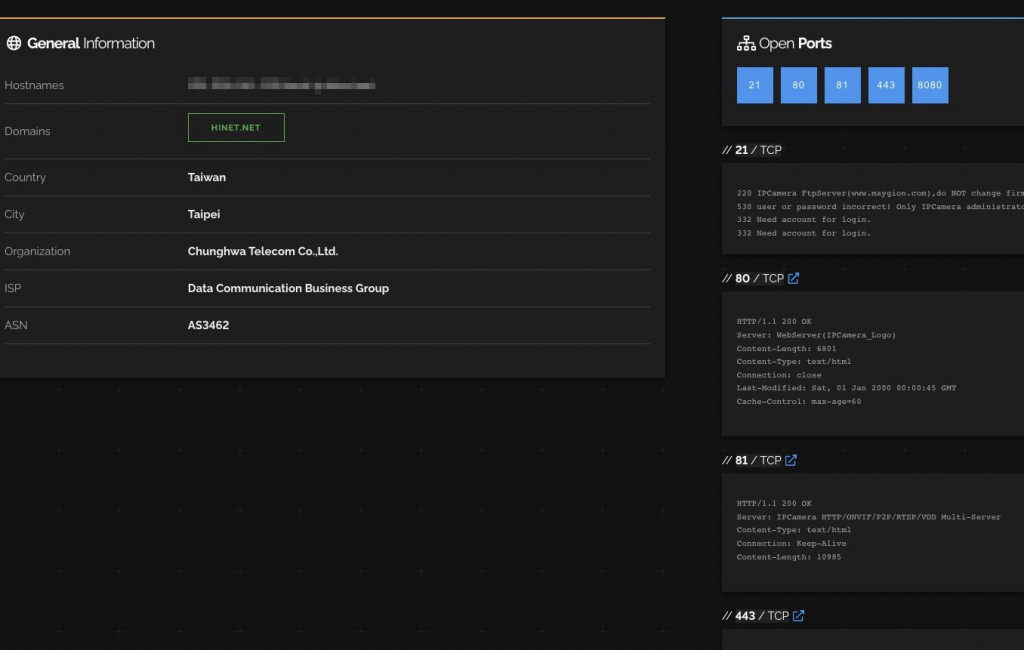The image size is (1024, 650).
Task: Click the network icon beside Open Ports
Action: [746, 43]
